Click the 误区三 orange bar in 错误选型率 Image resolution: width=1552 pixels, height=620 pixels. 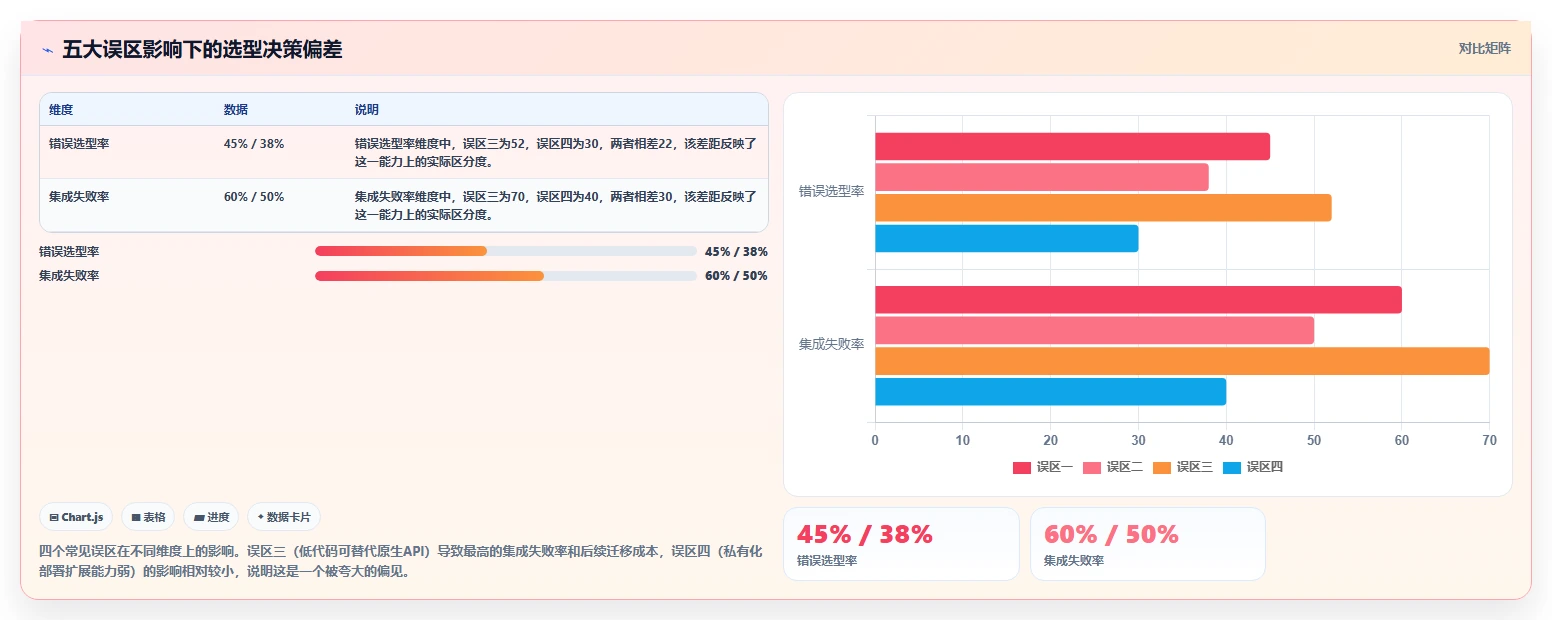[x=1103, y=208]
